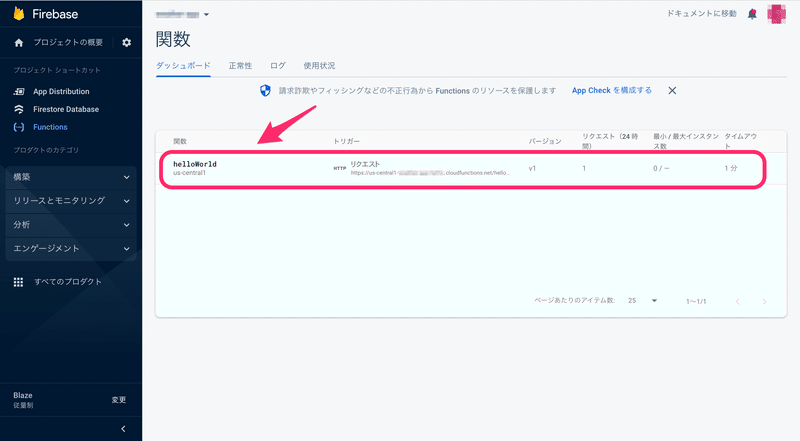Click App Check を構成する link
This screenshot has width=800, height=441.
coord(612,90)
